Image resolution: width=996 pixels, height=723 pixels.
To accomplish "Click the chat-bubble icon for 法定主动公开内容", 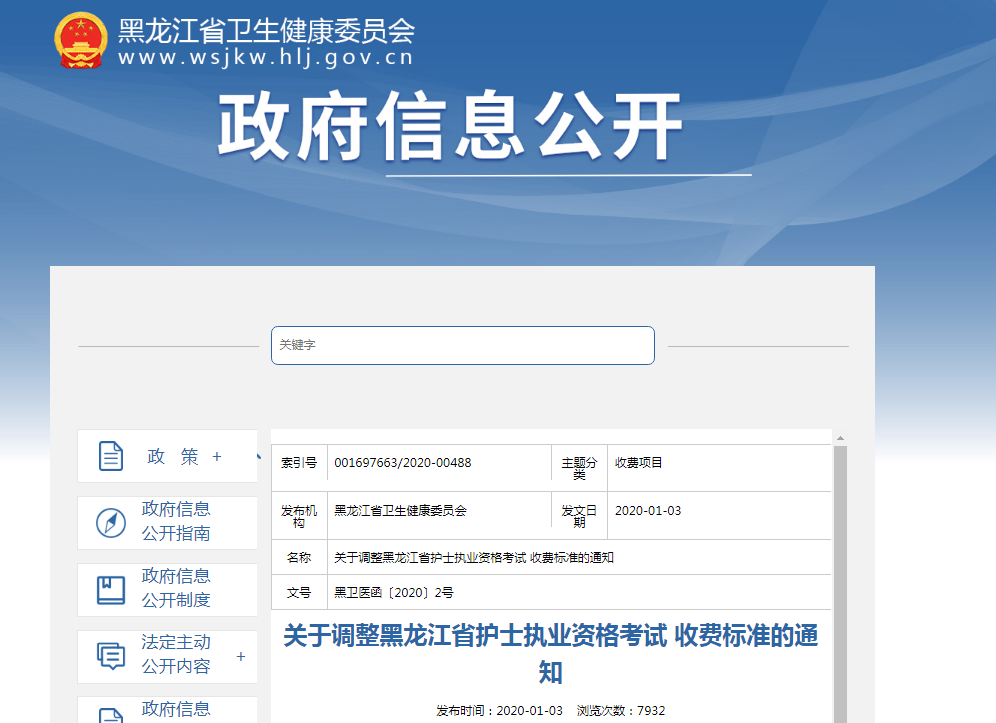I will 111,656.
